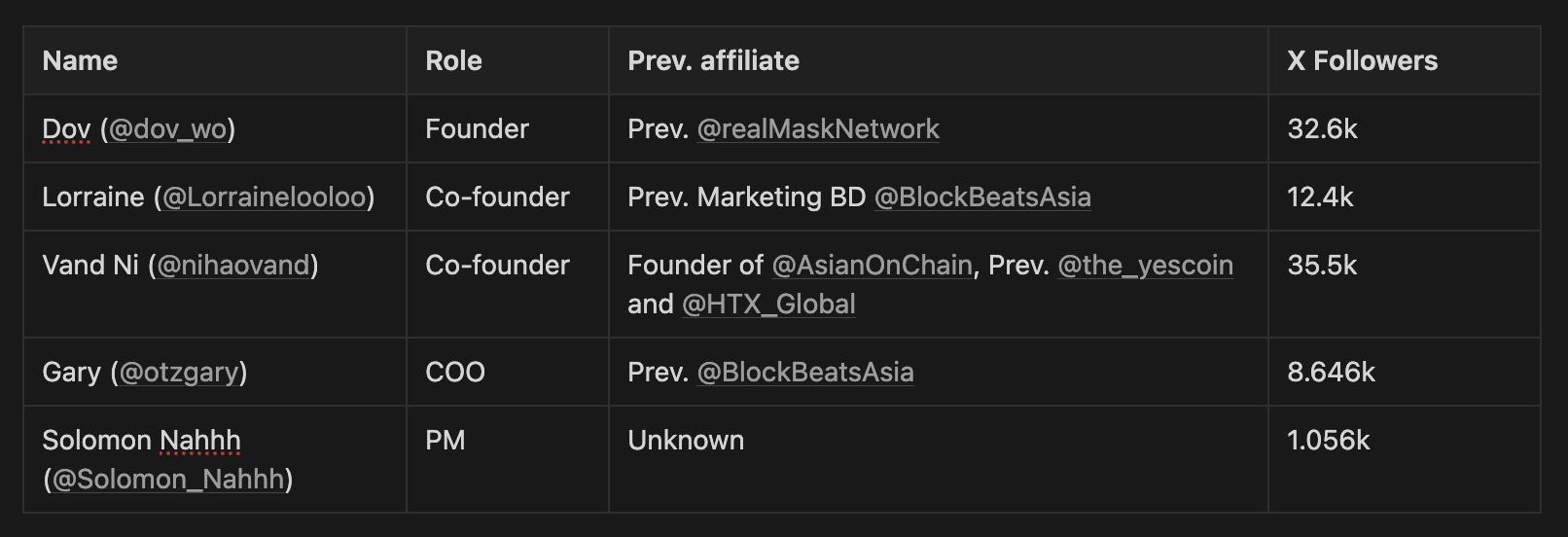Click the X Followers column header
This screenshot has height=537, width=1568.
pos(1362,61)
